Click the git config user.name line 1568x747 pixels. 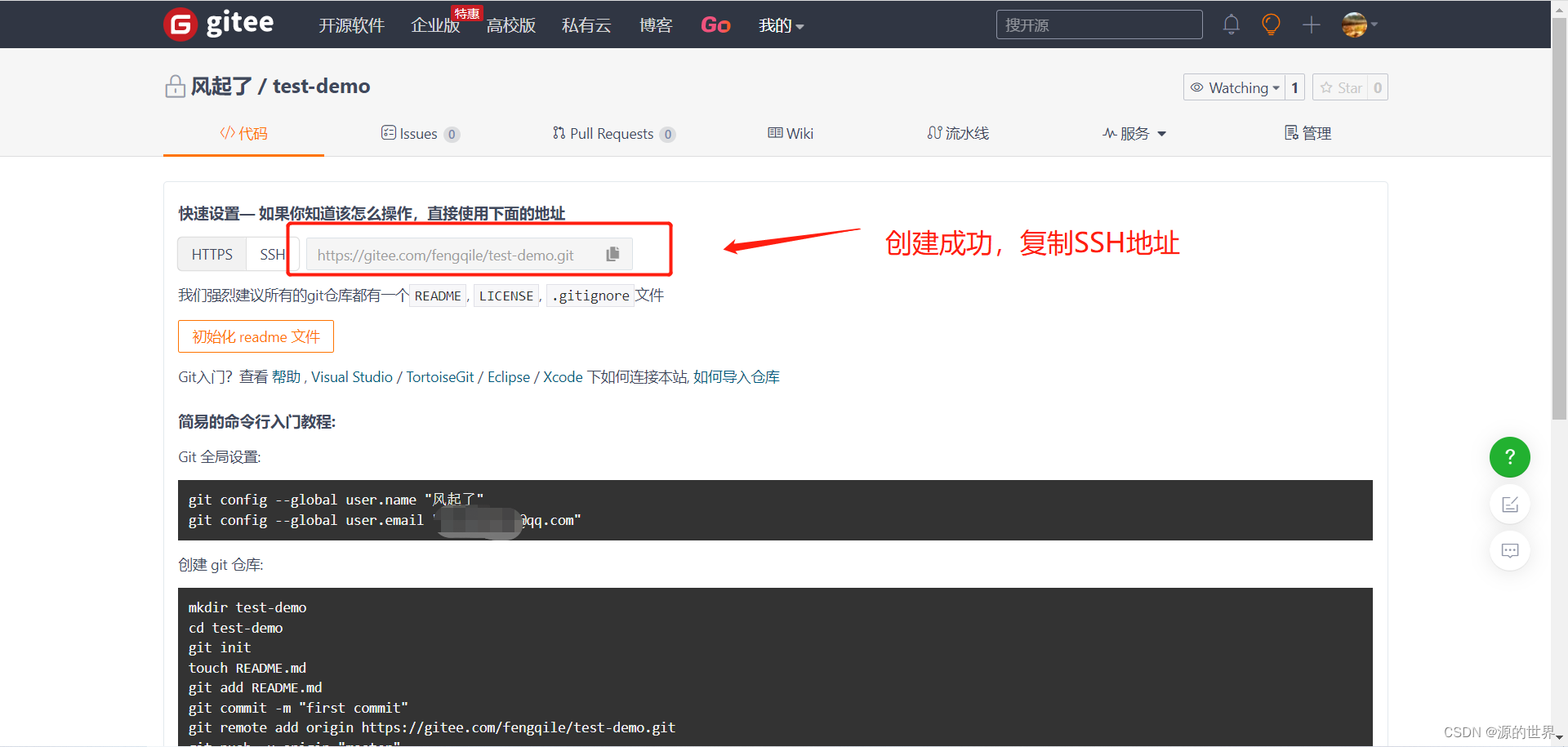[336, 500]
